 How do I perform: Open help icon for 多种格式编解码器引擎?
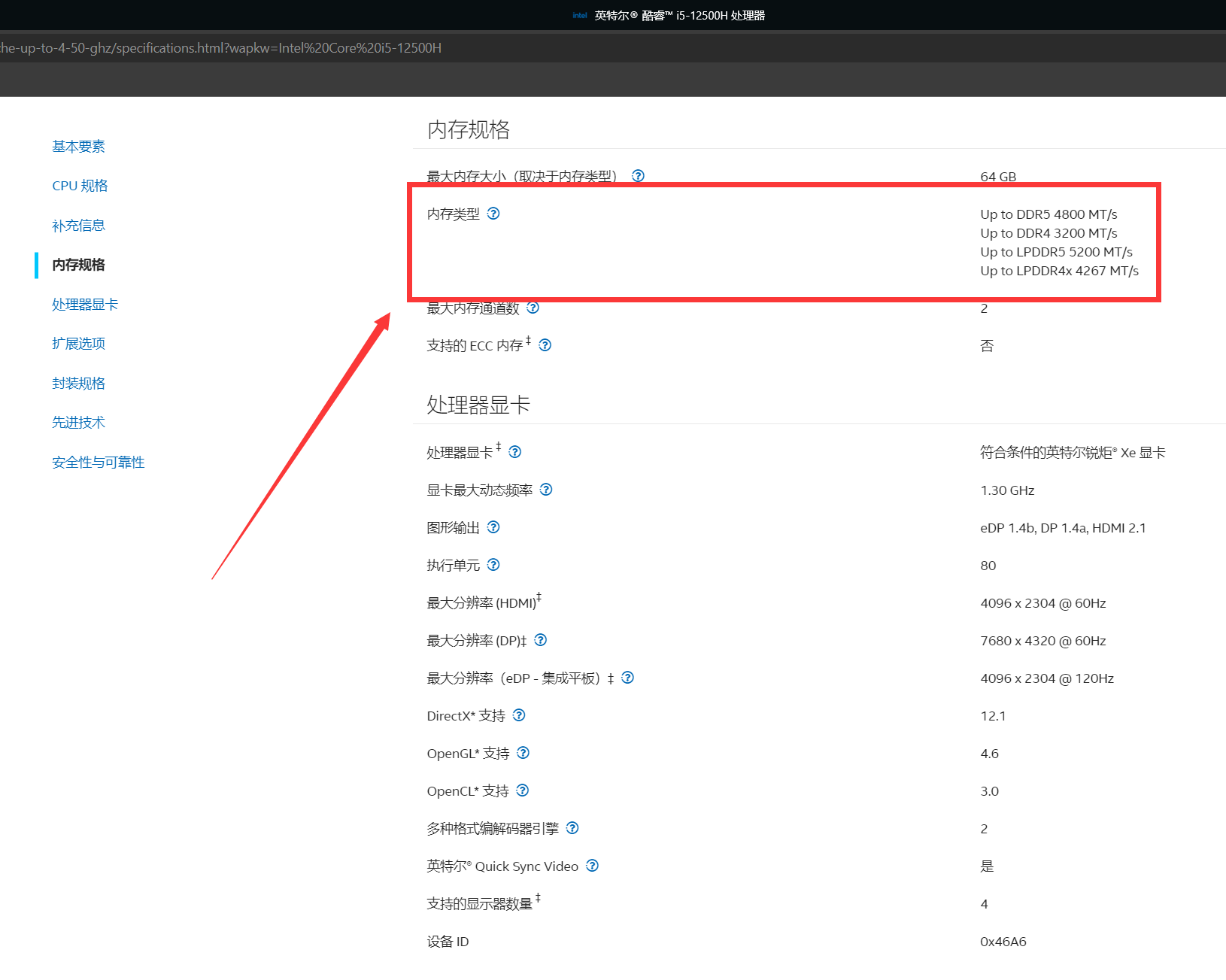(x=572, y=828)
